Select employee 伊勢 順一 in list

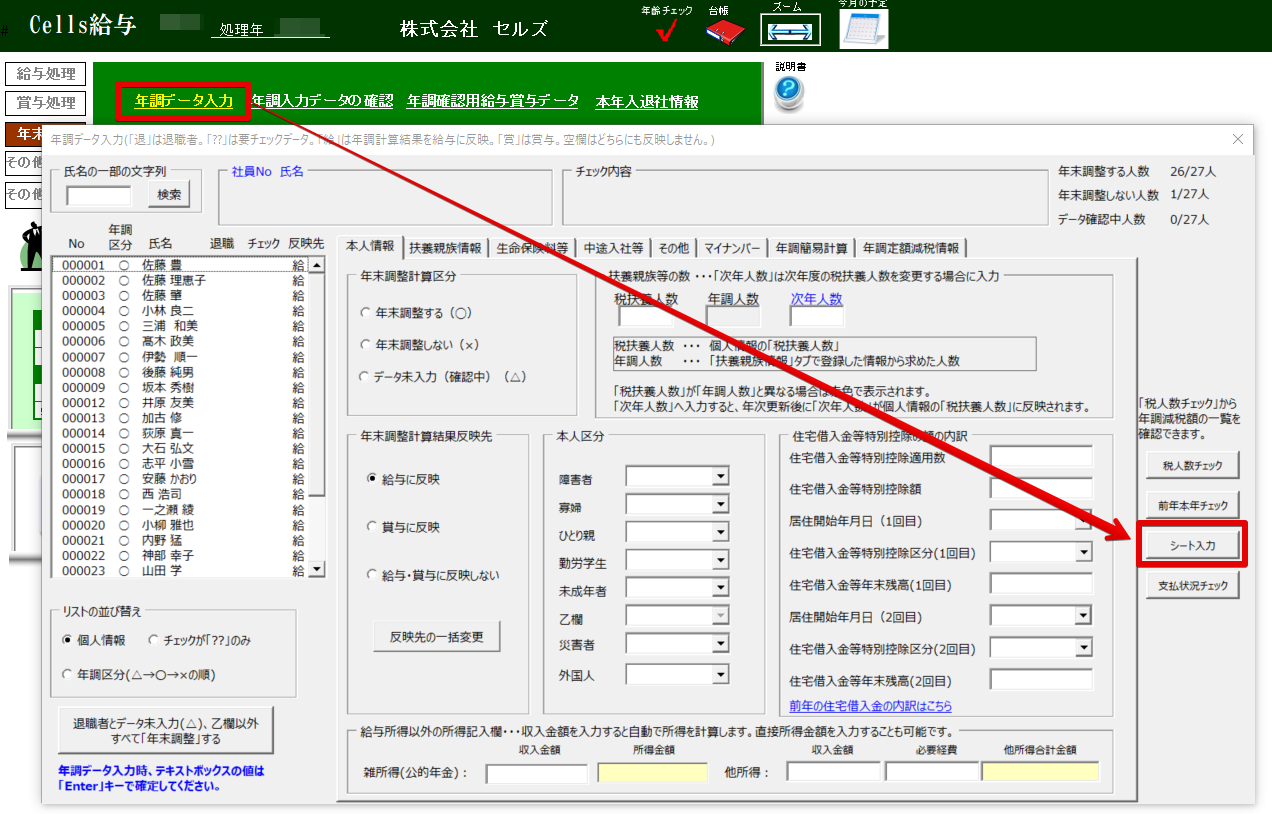[180, 357]
